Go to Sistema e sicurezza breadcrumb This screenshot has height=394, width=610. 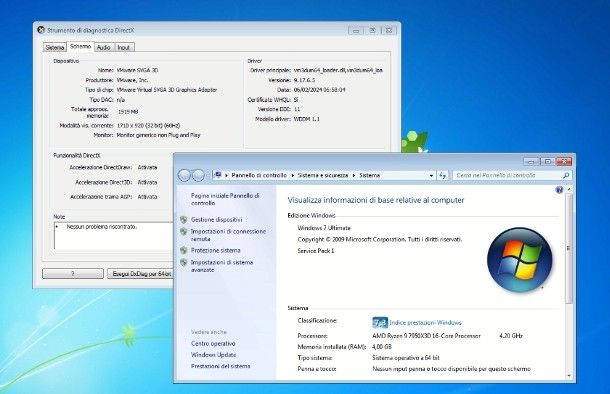tap(323, 175)
